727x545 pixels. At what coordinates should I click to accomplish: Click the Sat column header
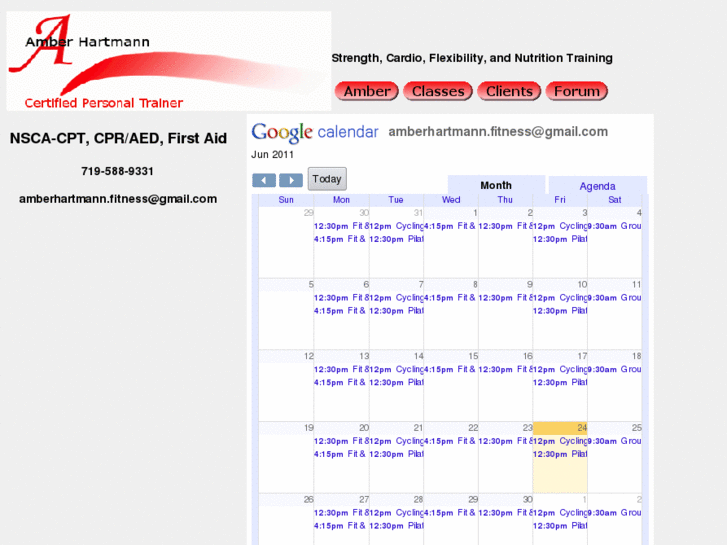(615, 200)
